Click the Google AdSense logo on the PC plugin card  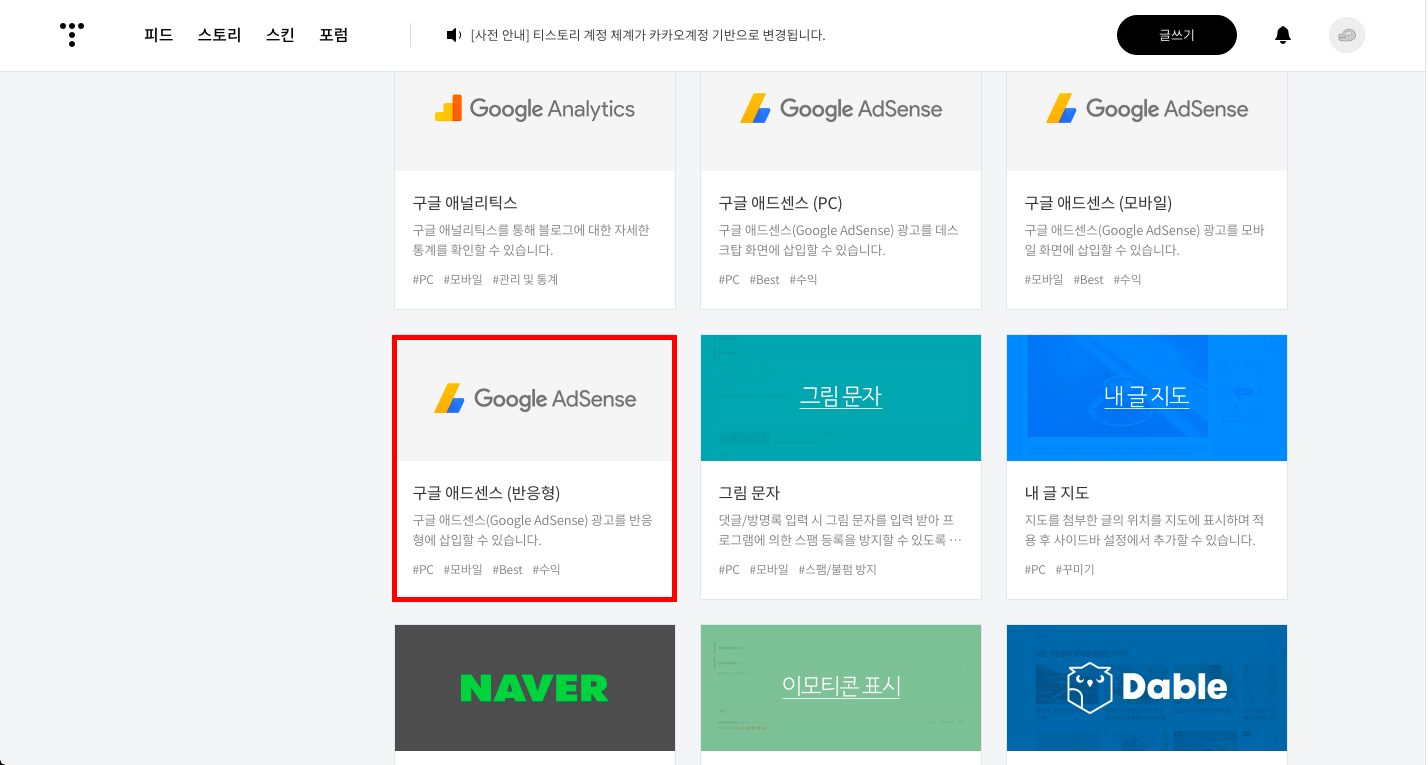[x=840, y=108]
